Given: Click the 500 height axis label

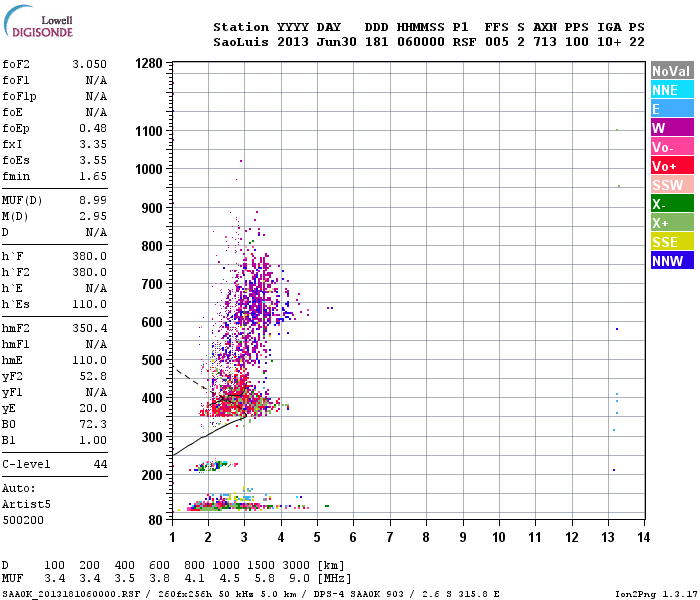Looking at the screenshot, I should 152,360.
